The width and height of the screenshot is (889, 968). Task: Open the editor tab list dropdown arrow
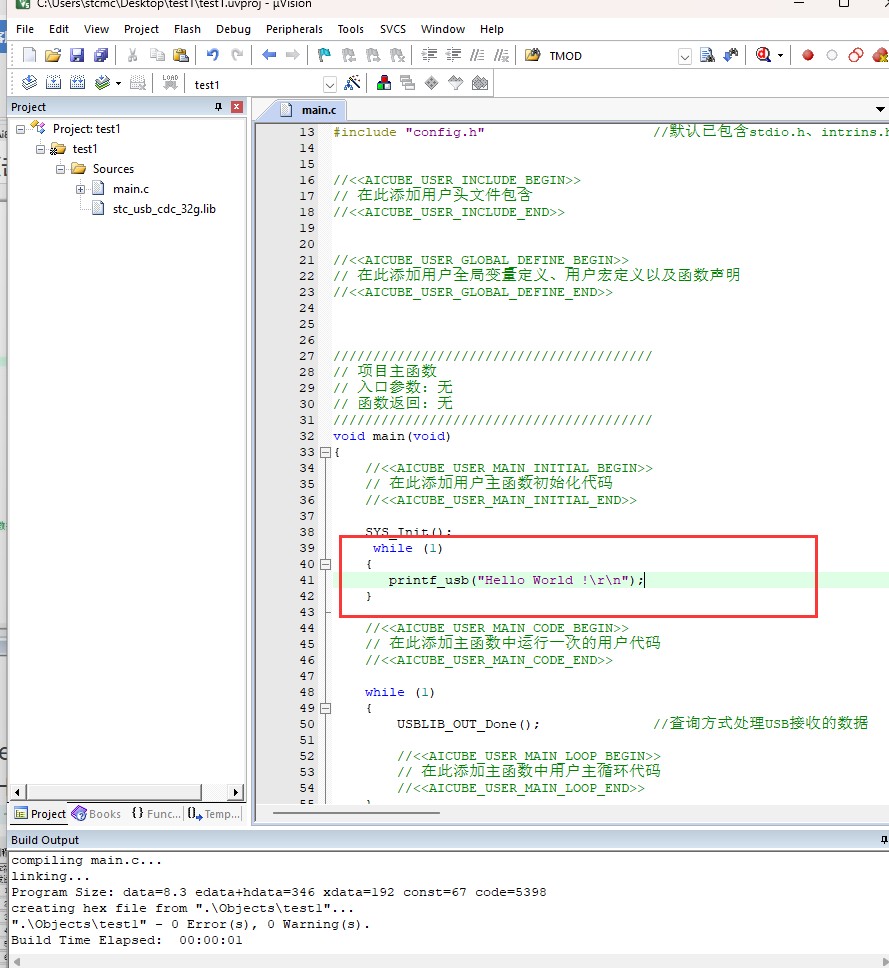[x=880, y=110]
